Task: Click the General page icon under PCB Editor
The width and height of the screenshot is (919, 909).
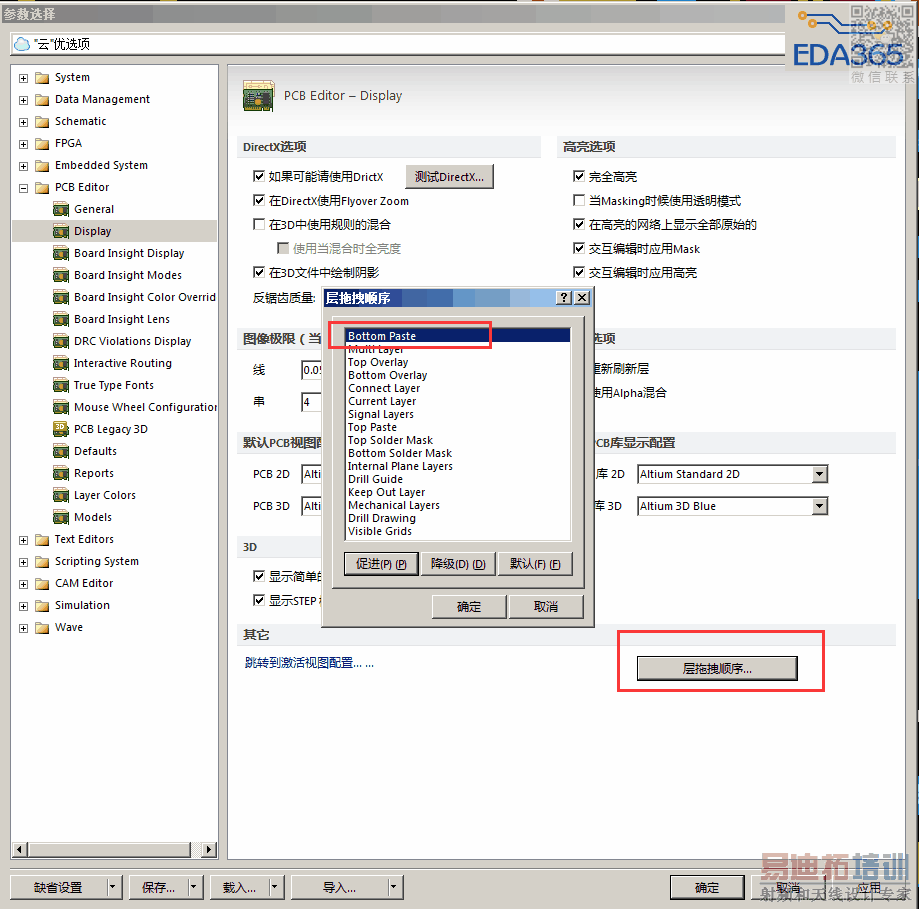Action: [61, 209]
